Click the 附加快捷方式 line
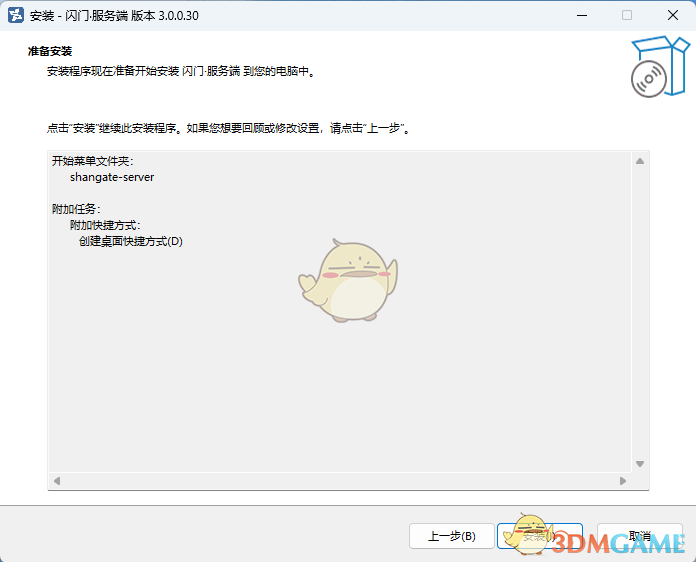This screenshot has width=696, height=562. (x=105, y=225)
